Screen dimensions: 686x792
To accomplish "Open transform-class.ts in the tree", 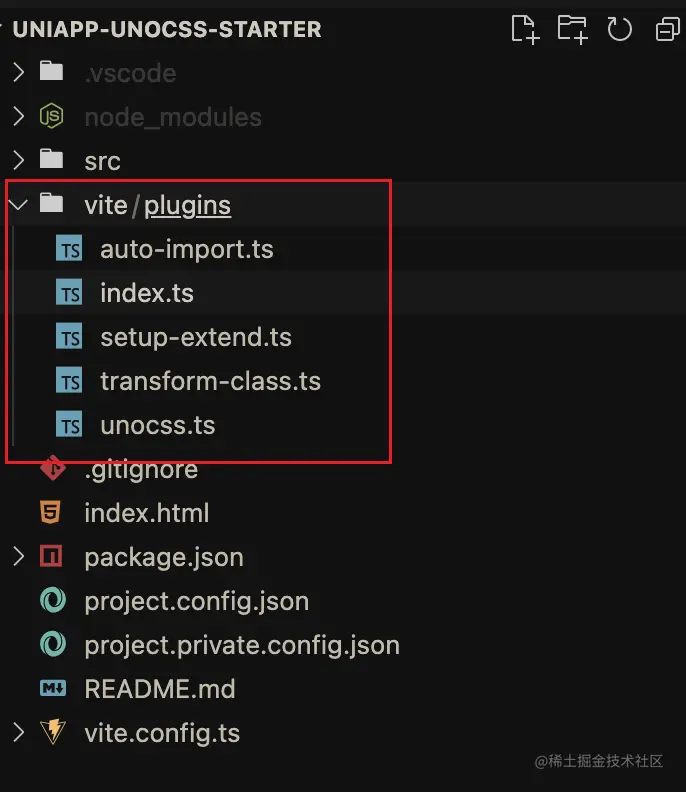I will tap(211, 381).
